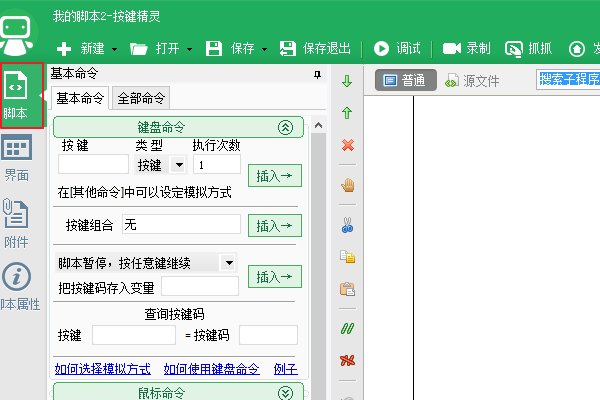Click the scissors cut icon
The height and width of the screenshot is (400, 600).
coord(347,225)
